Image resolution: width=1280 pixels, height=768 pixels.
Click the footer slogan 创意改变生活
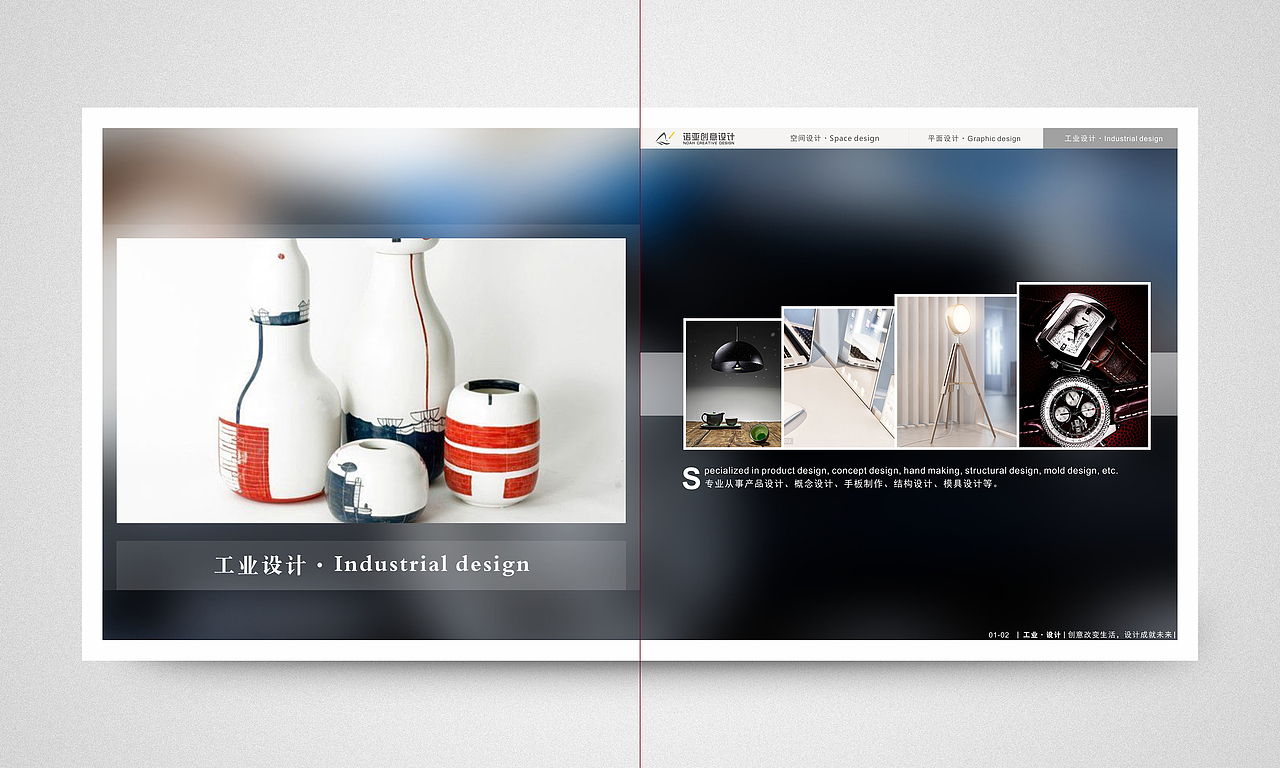pos(1120,635)
